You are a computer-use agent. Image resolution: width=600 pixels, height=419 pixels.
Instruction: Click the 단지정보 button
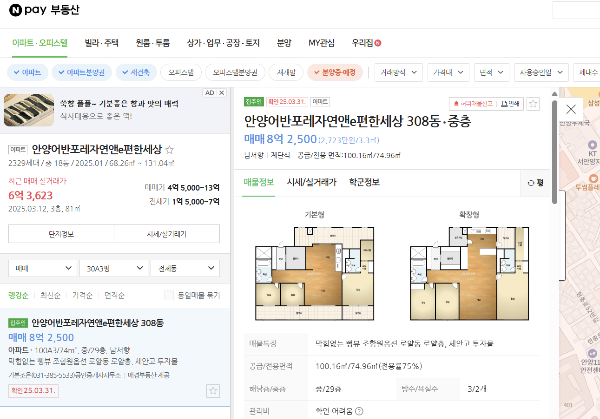pyautogui.click(x=61, y=234)
